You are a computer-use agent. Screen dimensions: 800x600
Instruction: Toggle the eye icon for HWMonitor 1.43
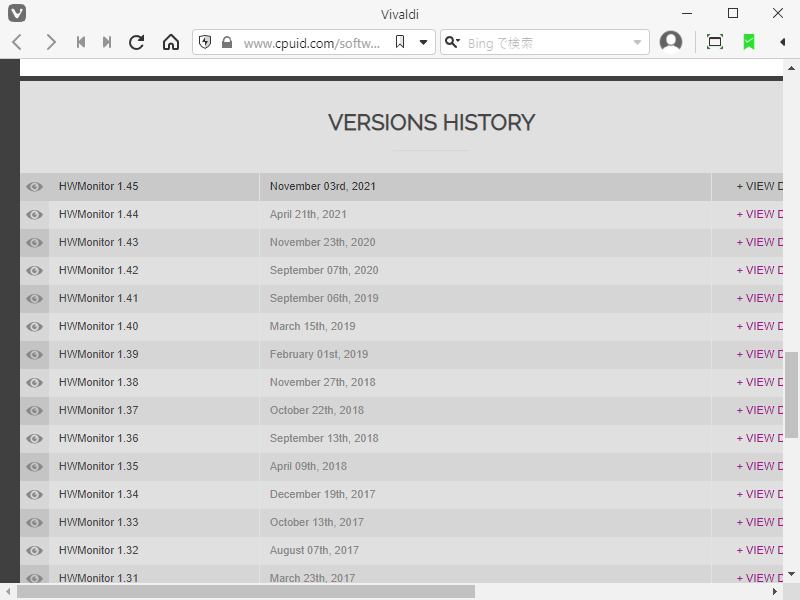(35, 243)
